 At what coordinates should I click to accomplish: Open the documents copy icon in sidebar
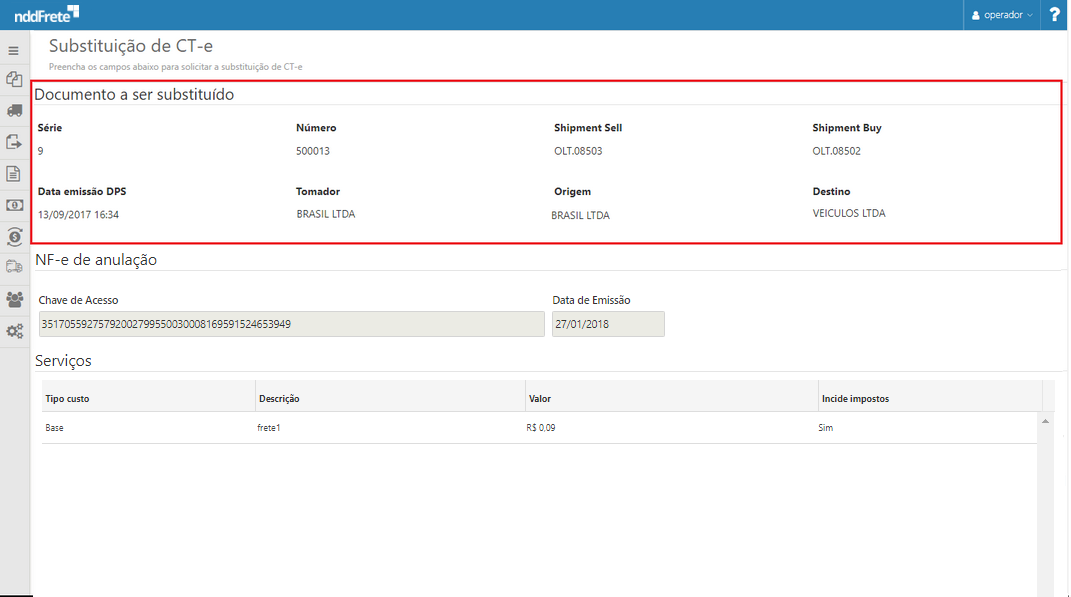coord(14,79)
